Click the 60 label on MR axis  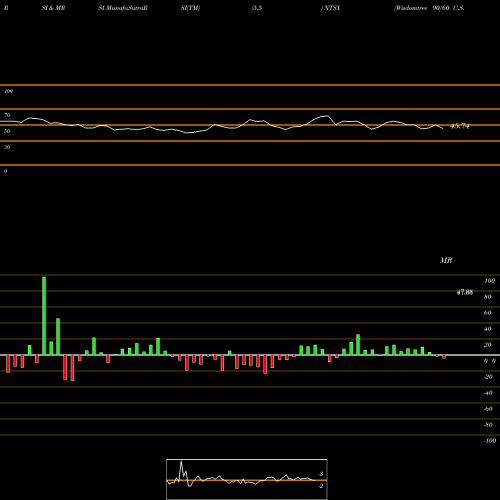pyautogui.click(x=488, y=313)
